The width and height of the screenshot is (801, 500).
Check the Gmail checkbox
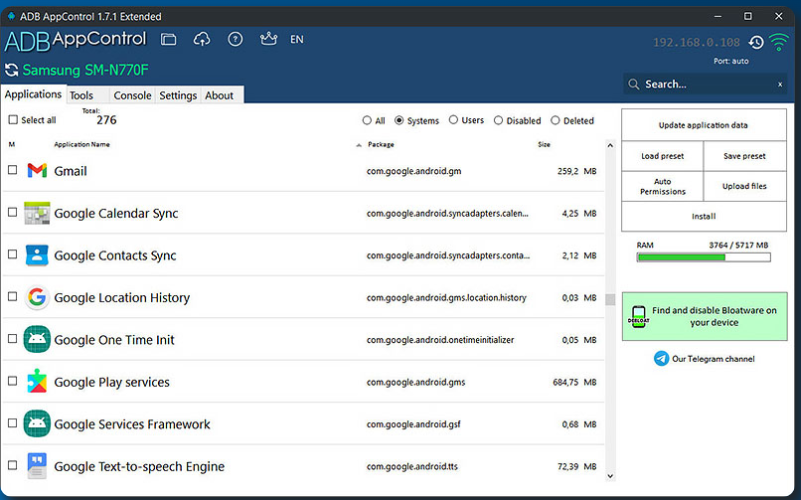pos(13,170)
